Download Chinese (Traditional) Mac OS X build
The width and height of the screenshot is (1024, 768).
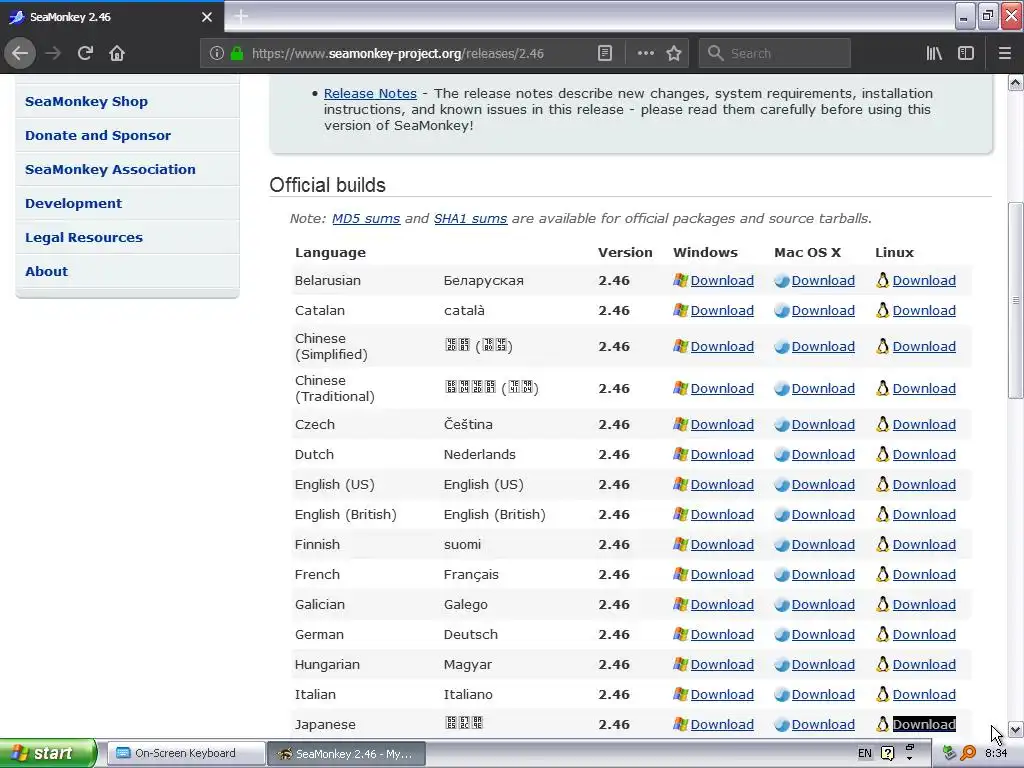[823, 389]
